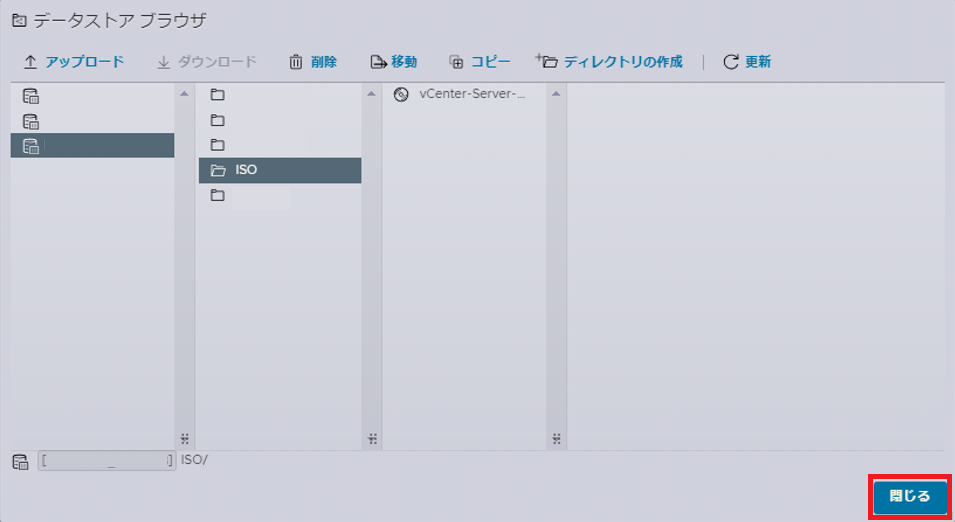Click the datastore path field at the bottom
This screenshot has height=522, width=955.
107,461
